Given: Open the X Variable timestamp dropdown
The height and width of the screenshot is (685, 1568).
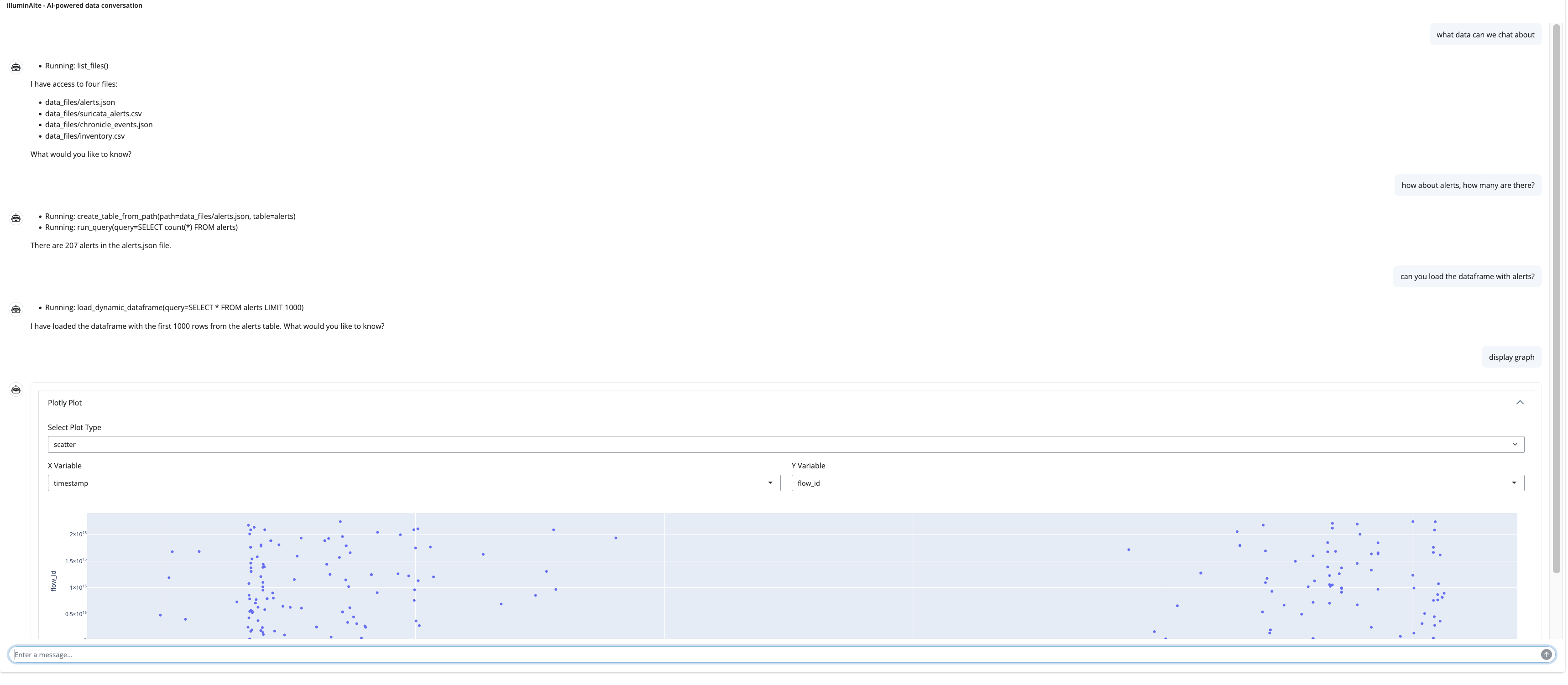Looking at the screenshot, I should [x=414, y=483].
